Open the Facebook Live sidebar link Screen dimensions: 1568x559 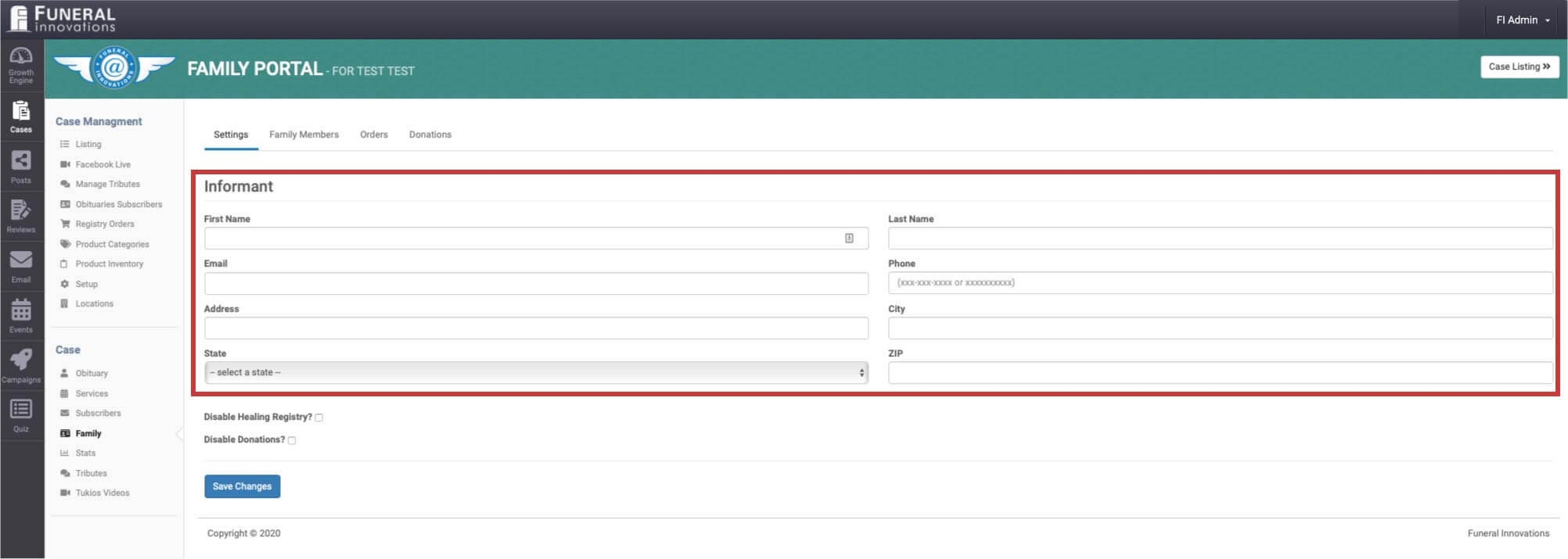pyautogui.click(x=103, y=165)
